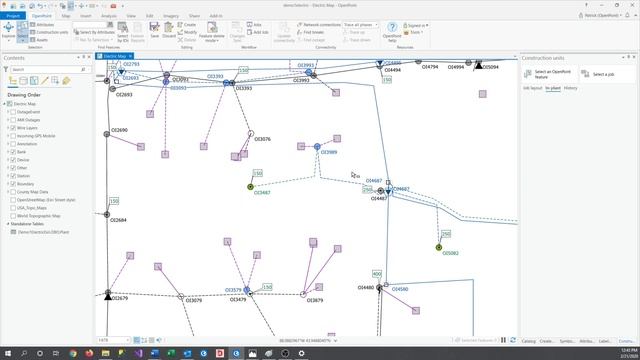Toggle the AMI Outages layer checkbox

click(x=13, y=120)
